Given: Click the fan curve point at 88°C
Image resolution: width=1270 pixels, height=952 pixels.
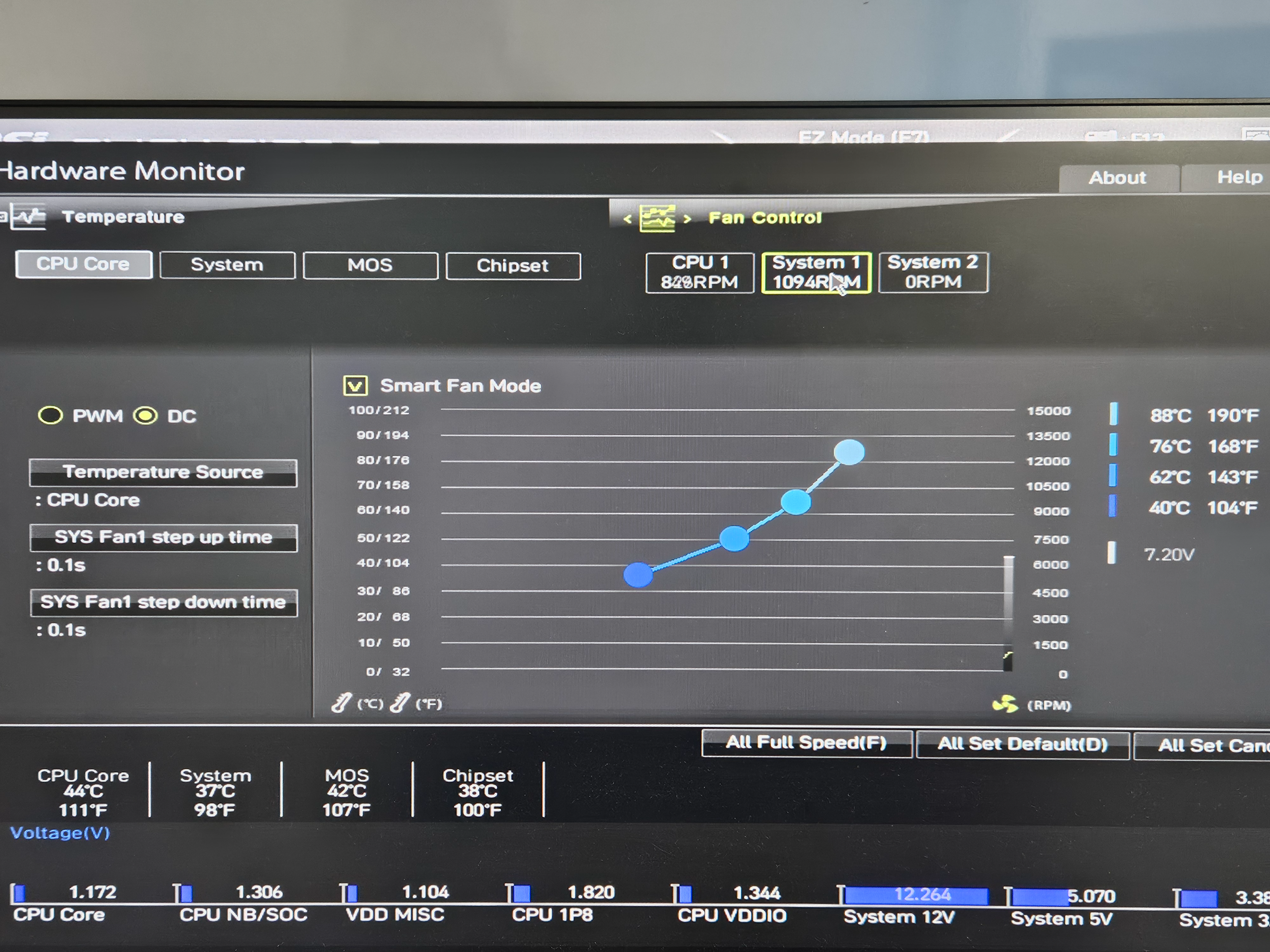Looking at the screenshot, I should [848, 452].
